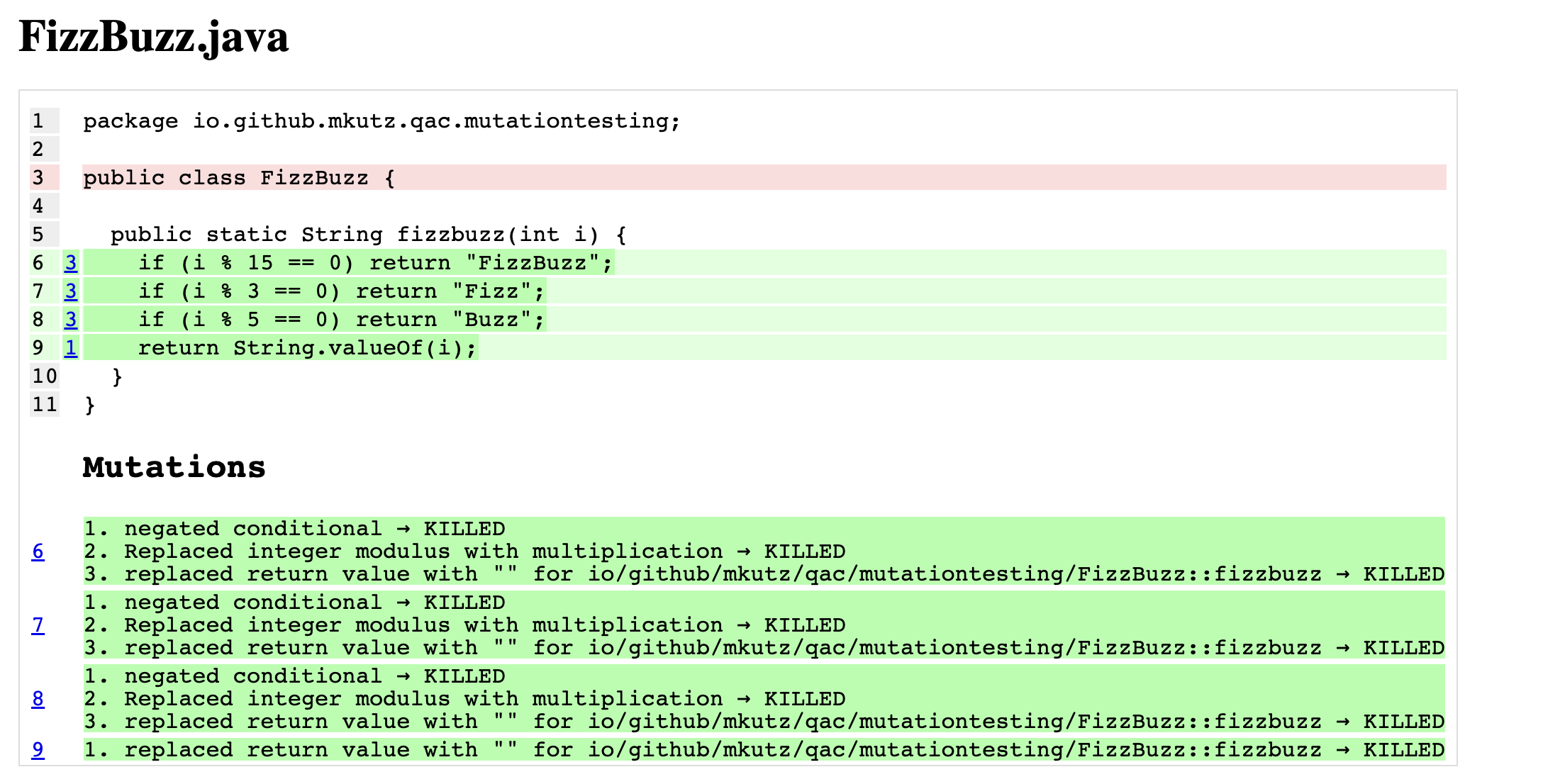Image resolution: width=1543 pixels, height=784 pixels.
Task: Click the package declaration code line
Action: click(381, 121)
